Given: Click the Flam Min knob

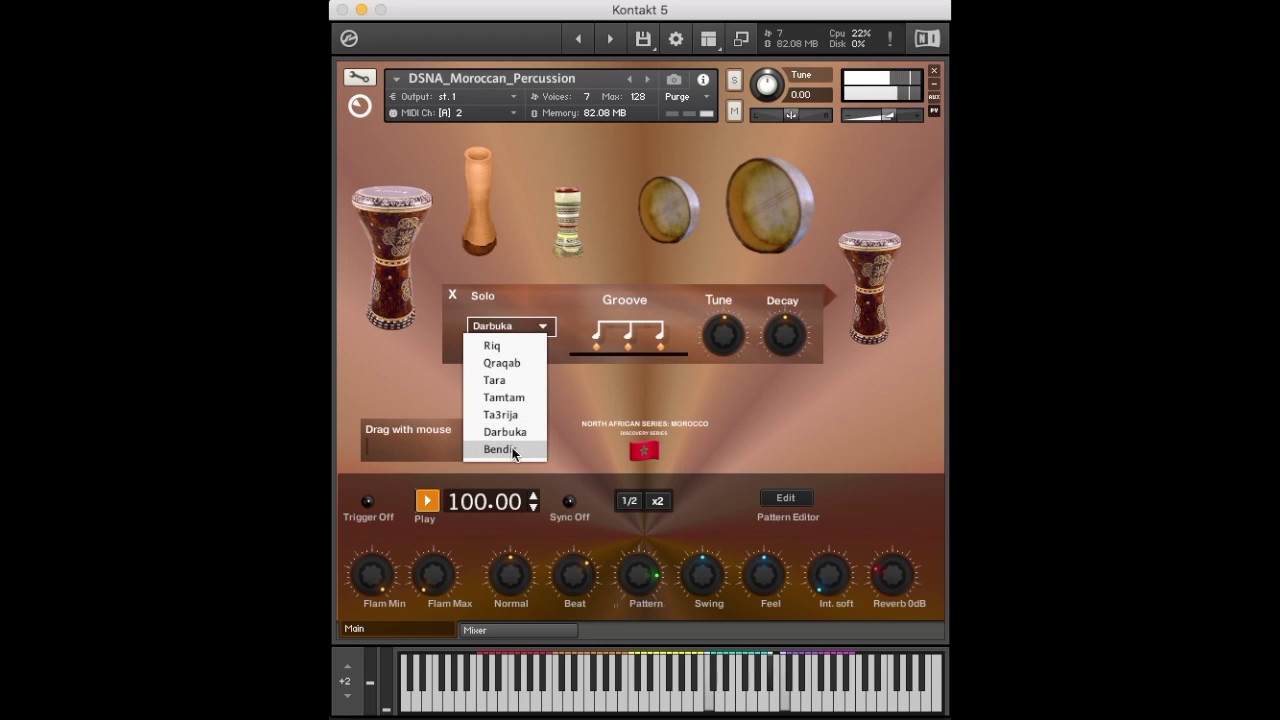Looking at the screenshot, I should [x=372, y=574].
